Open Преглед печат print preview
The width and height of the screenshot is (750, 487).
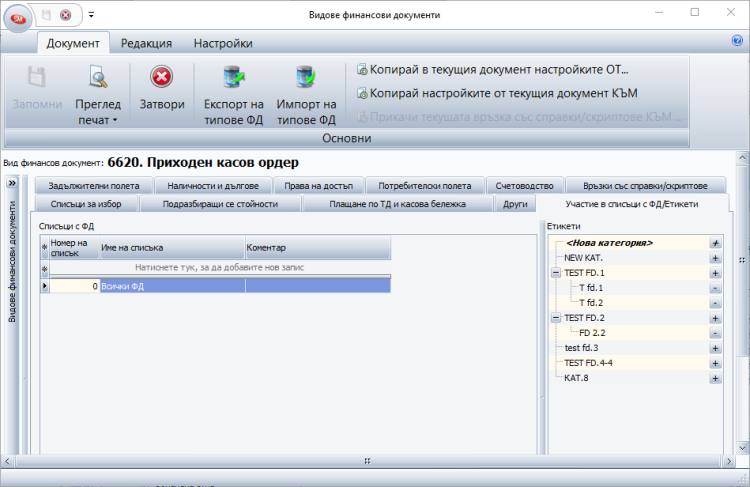point(98,95)
